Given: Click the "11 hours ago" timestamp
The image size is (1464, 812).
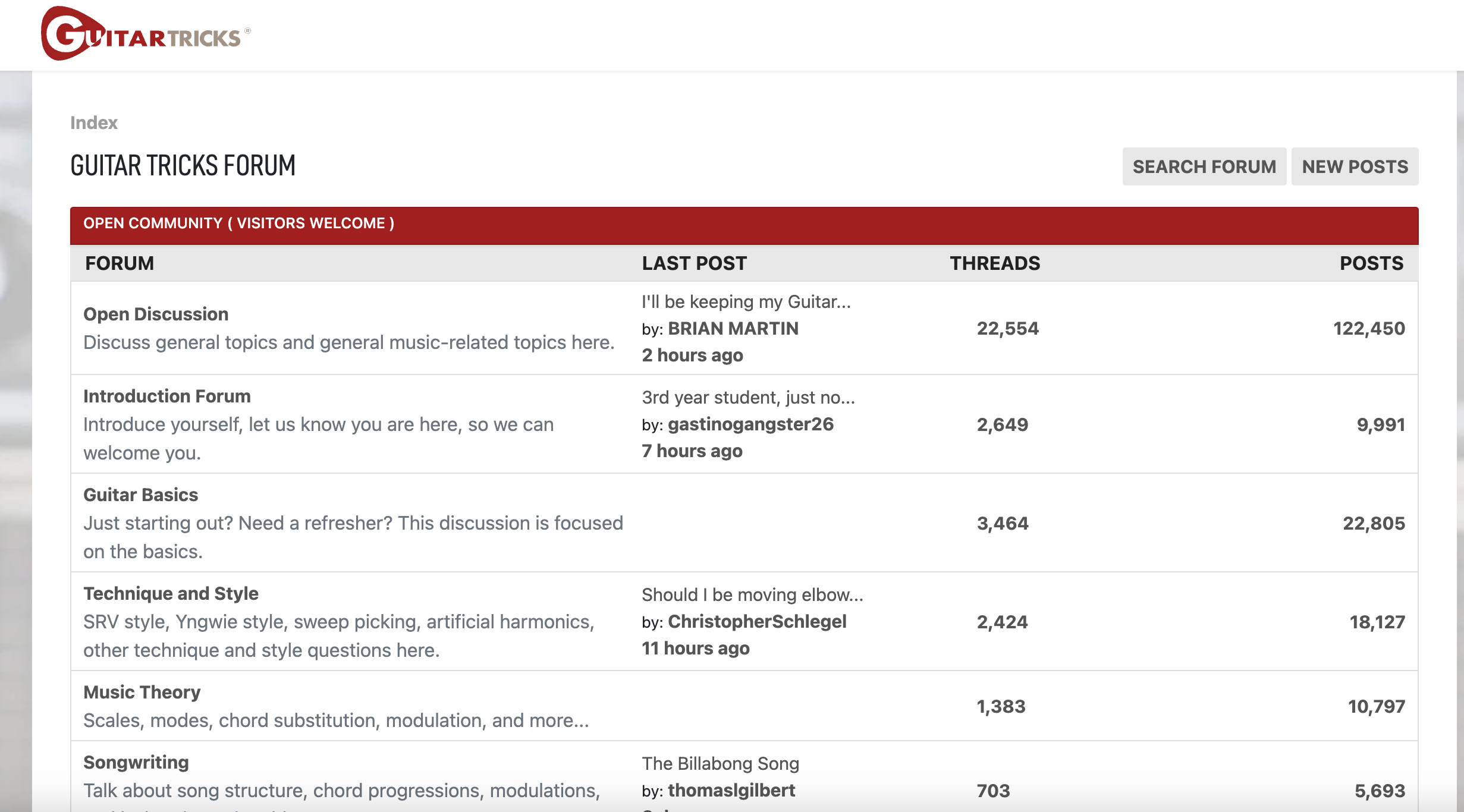Looking at the screenshot, I should tap(696, 648).
